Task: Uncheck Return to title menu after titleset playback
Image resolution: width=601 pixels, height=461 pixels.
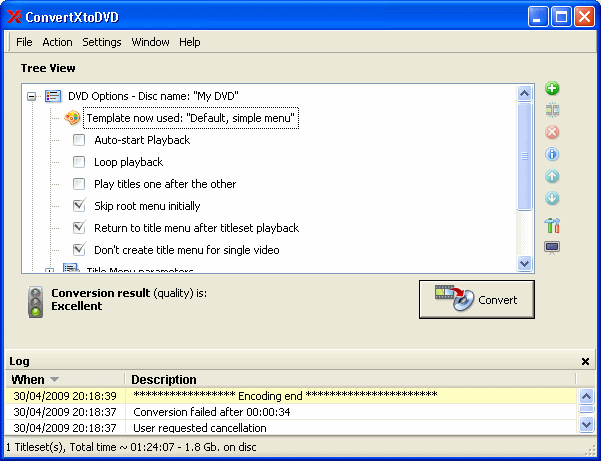Action: tap(79, 228)
